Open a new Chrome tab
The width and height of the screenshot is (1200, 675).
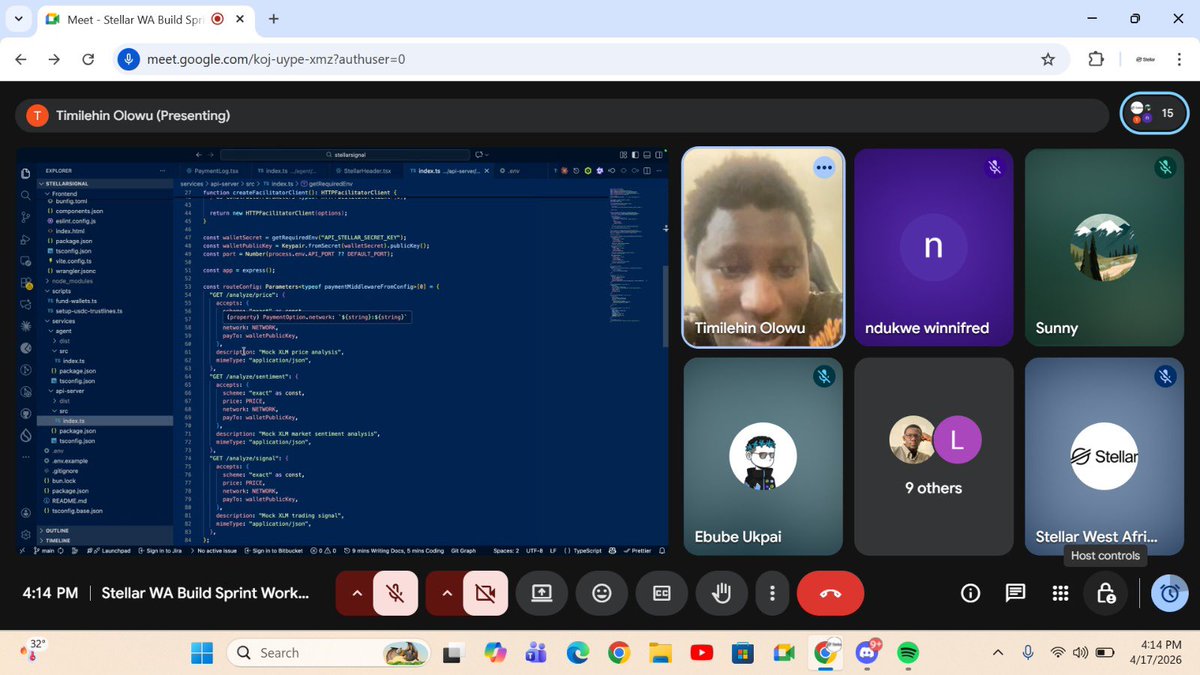[273, 18]
